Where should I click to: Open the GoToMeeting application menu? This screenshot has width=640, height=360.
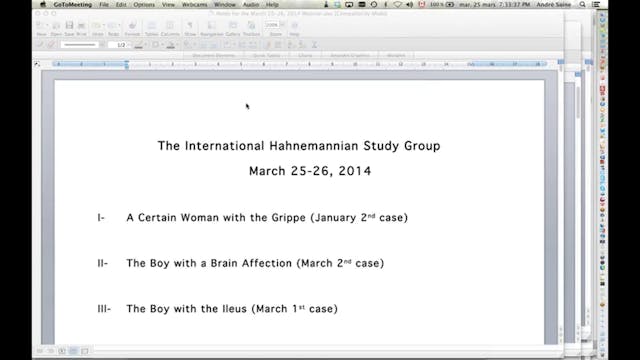click(x=73, y=4)
